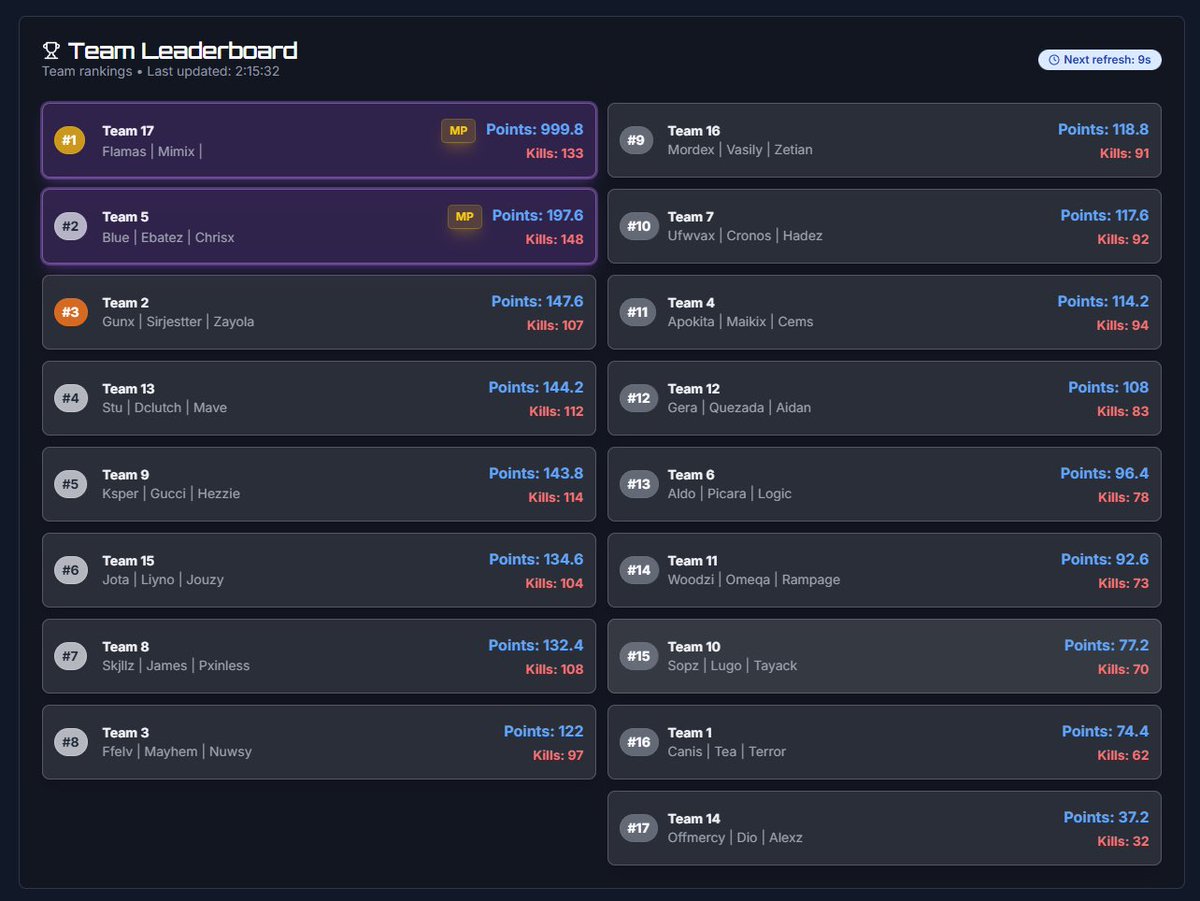The image size is (1200, 901).
Task: Click the Last updated: 2:15:32 subtitle
Action: (x=213, y=72)
